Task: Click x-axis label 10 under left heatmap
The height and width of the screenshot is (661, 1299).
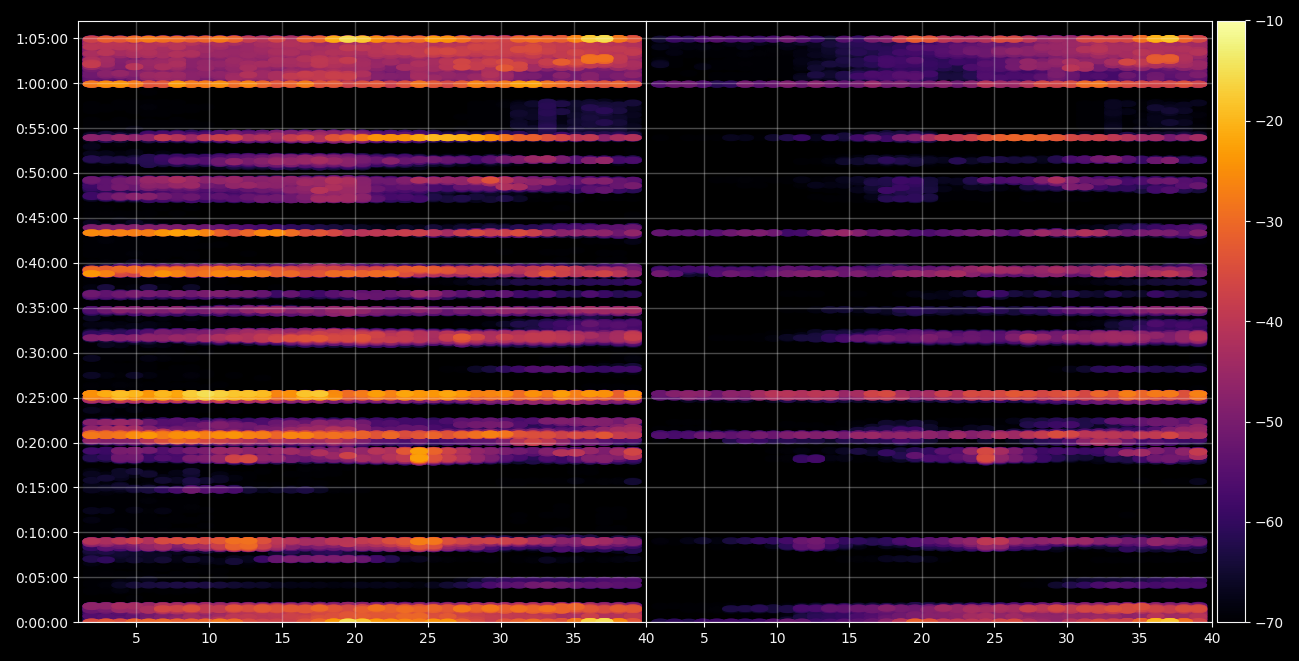Action: (209, 637)
